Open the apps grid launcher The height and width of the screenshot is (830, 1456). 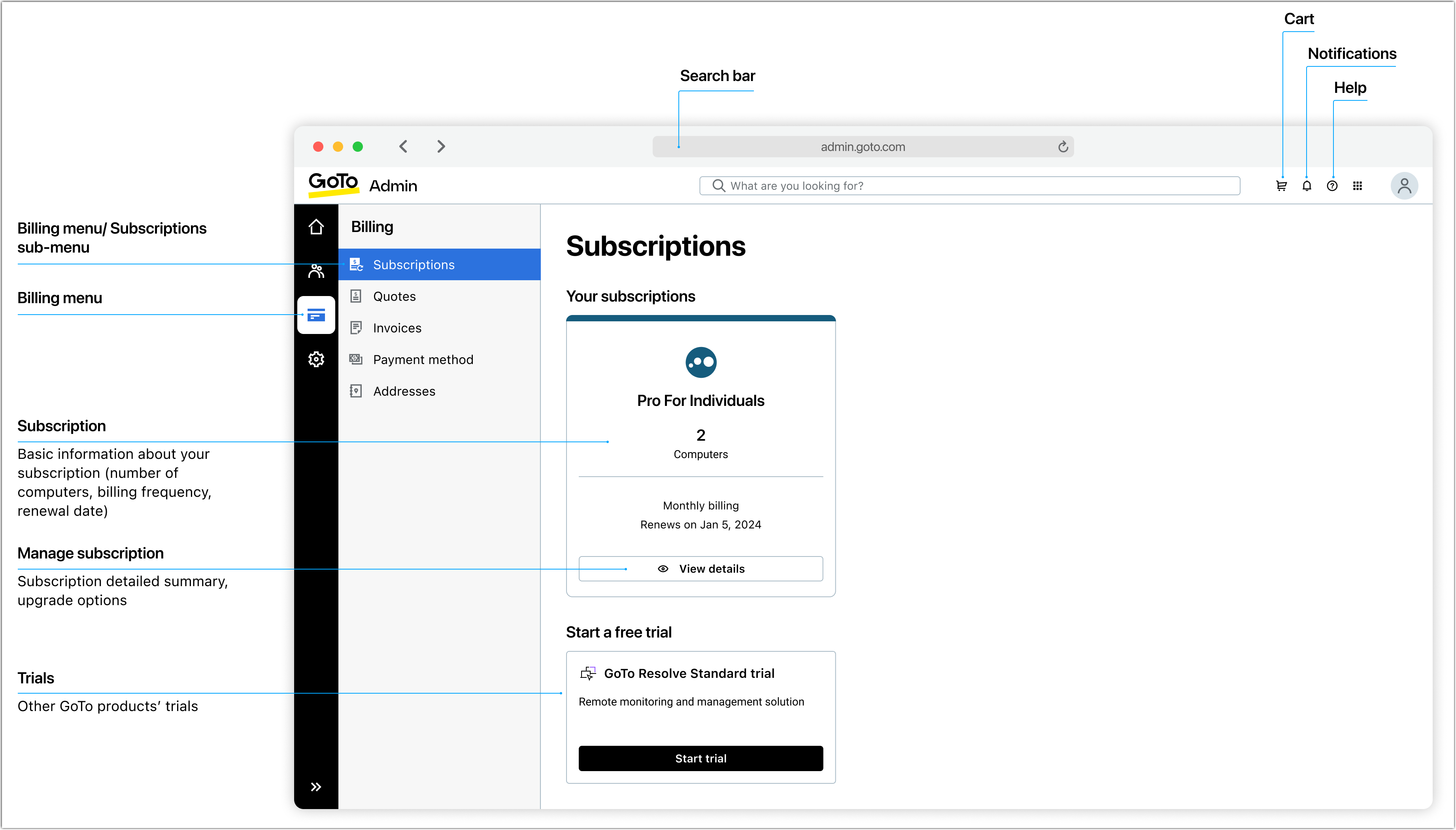1358,186
